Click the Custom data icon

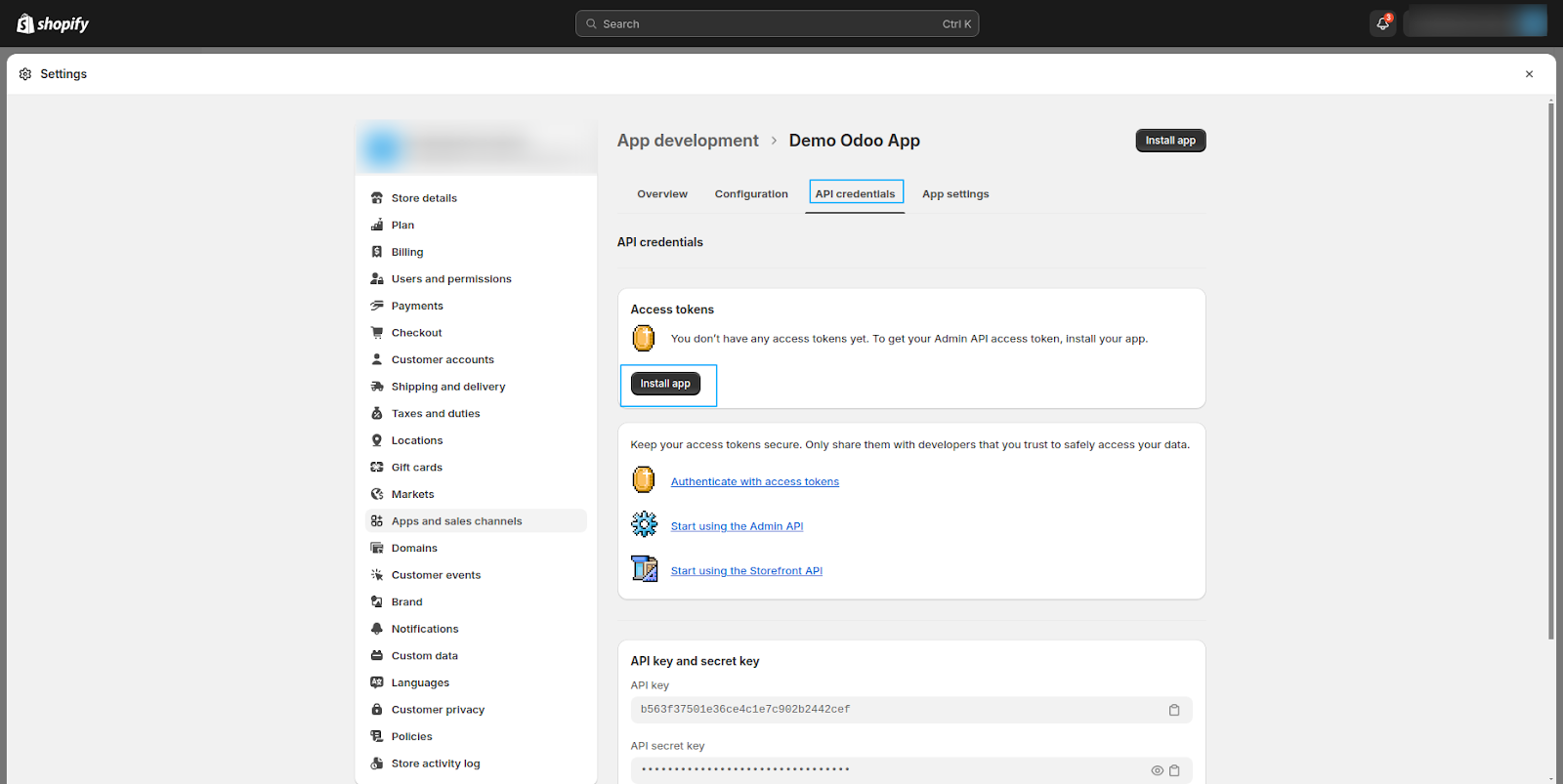pyautogui.click(x=377, y=656)
